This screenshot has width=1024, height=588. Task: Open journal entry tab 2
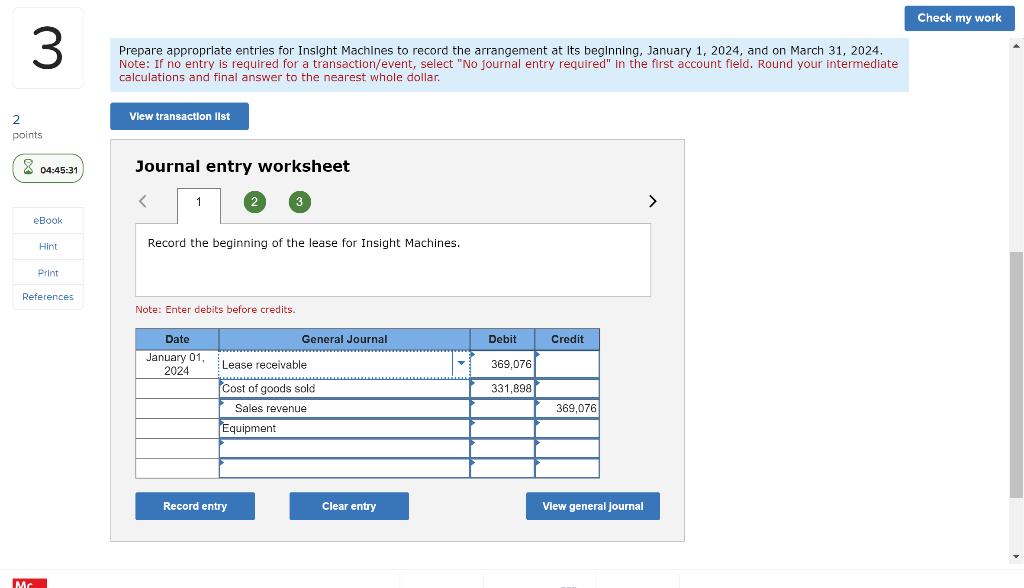click(x=254, y=201)
